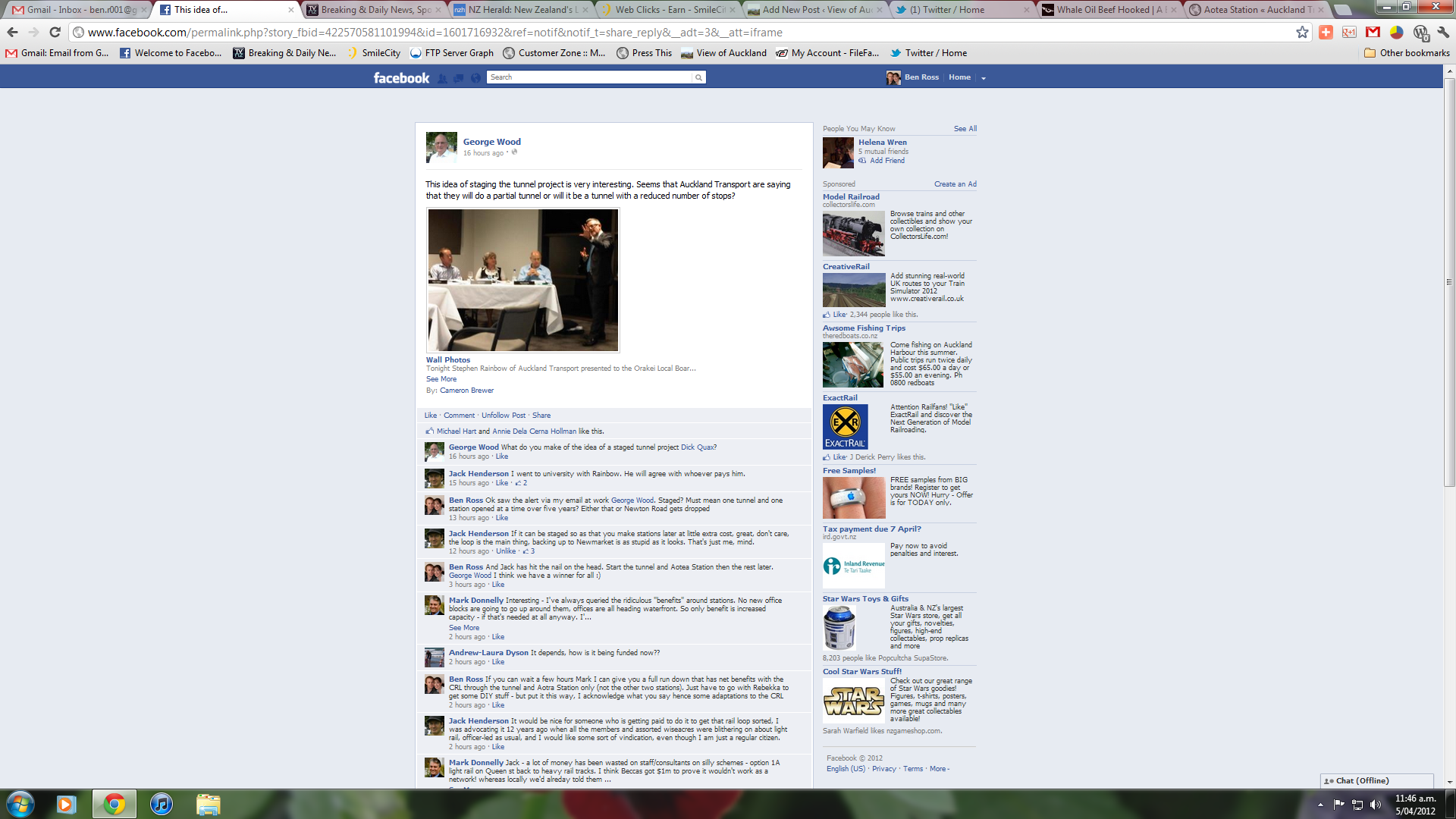Screen dimensions: 1456x819
Task: Unfollow Post link under the photo
Action: [x=503, y=416]
